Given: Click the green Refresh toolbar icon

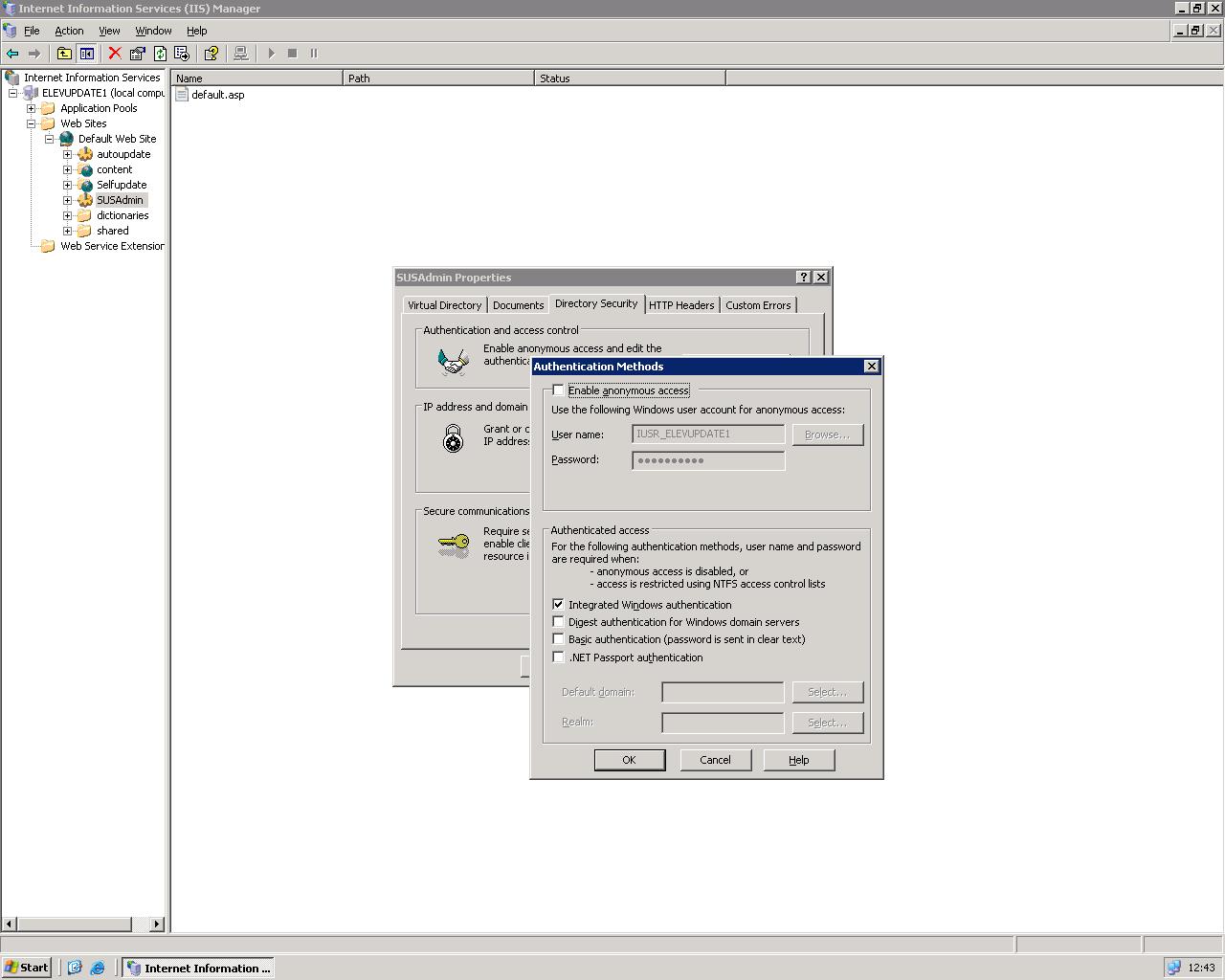Looking at the screenshot, I should (160, 54).
